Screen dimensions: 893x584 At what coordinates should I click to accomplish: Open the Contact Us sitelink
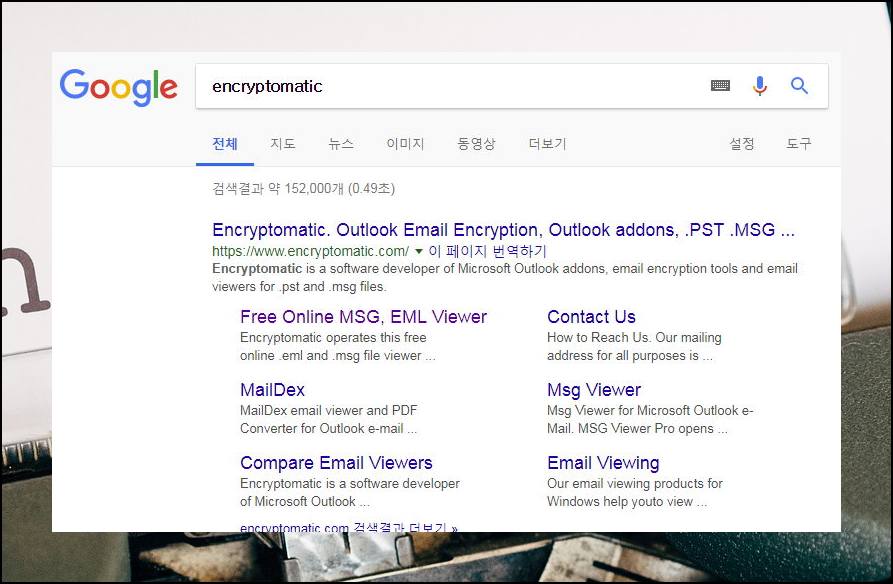[x=591, y=317]
